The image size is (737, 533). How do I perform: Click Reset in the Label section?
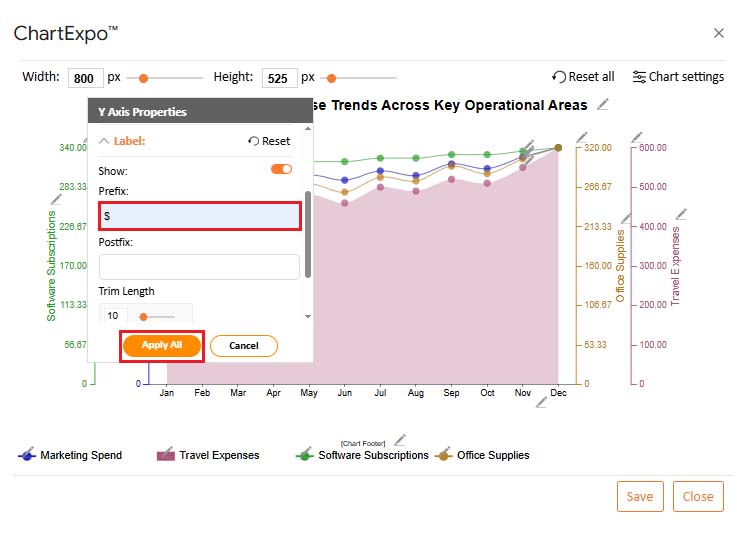coord(269,141)
